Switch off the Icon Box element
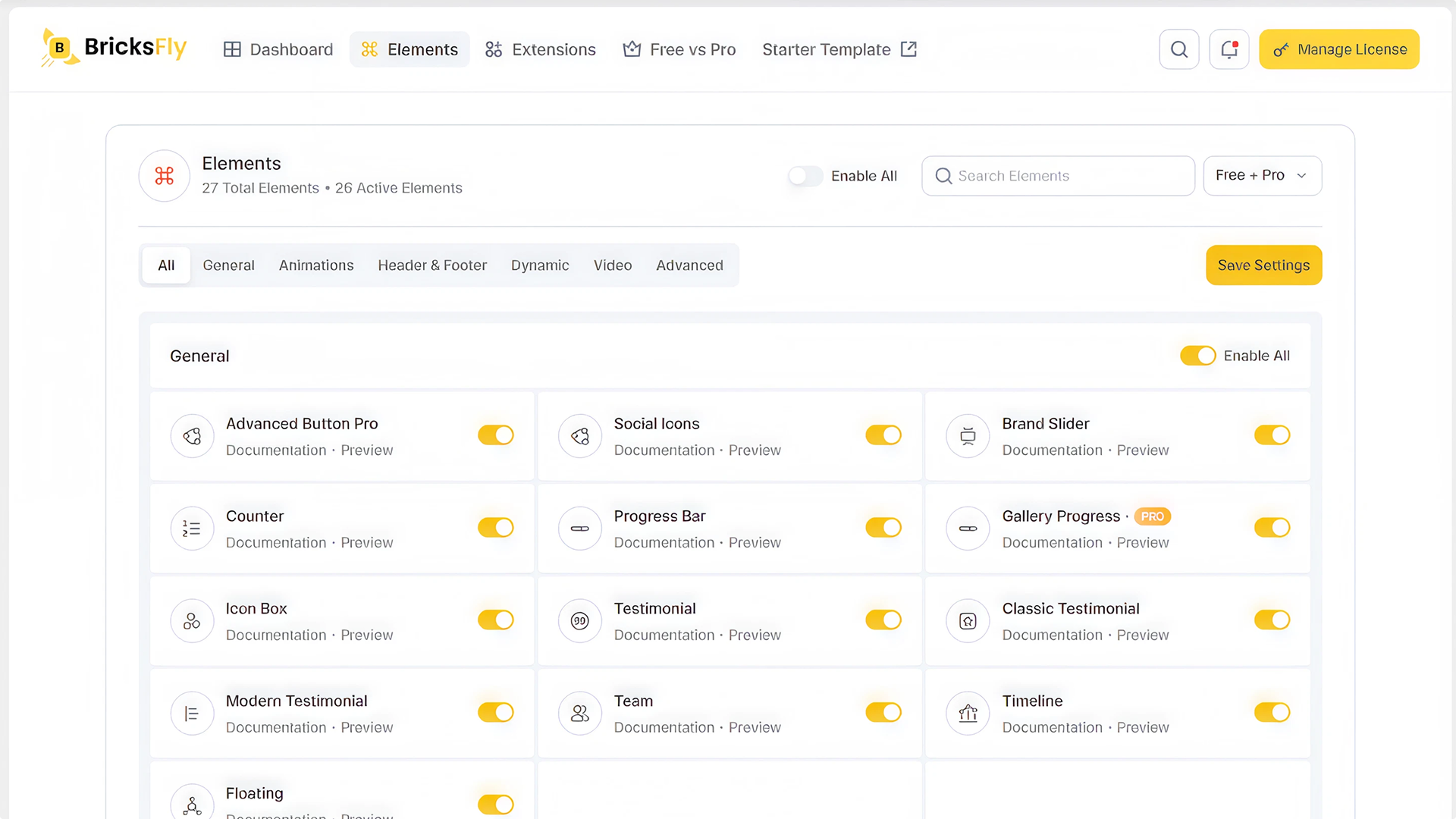Screen dimensions: 1456x819 (496, 620)
